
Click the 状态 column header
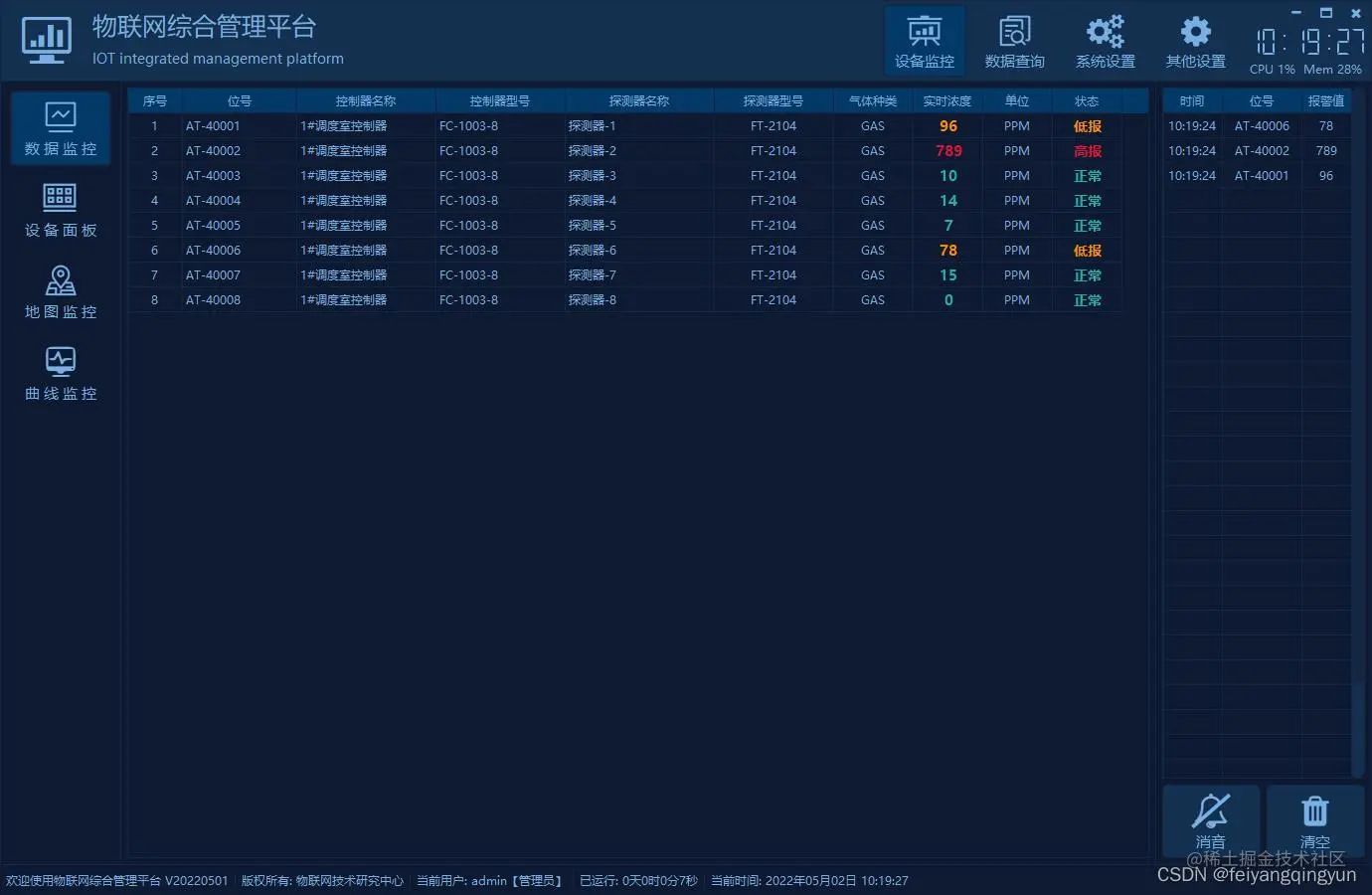click(1087, 101)
